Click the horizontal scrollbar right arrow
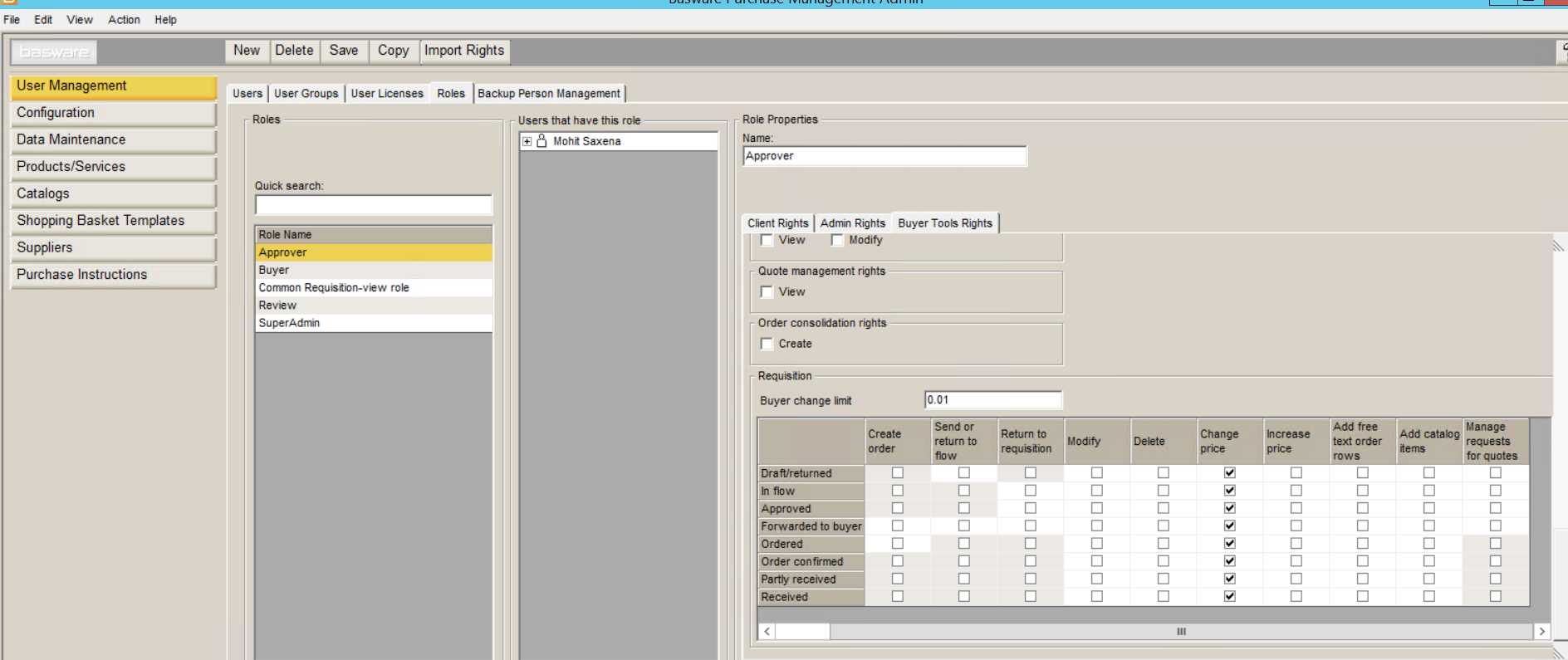The width and height of the screenshot is (1568, 660). coord(1541,632)
